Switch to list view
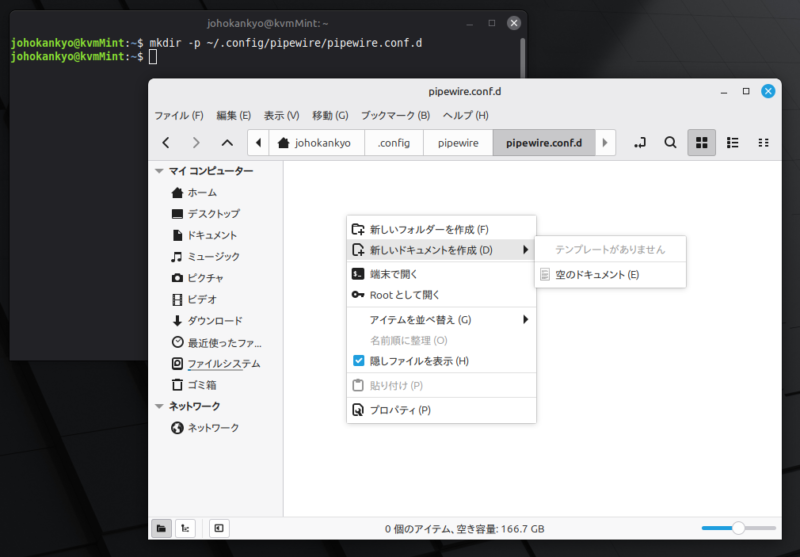The width and height of the screenshot is (800, 557). [x=732, y=143]
